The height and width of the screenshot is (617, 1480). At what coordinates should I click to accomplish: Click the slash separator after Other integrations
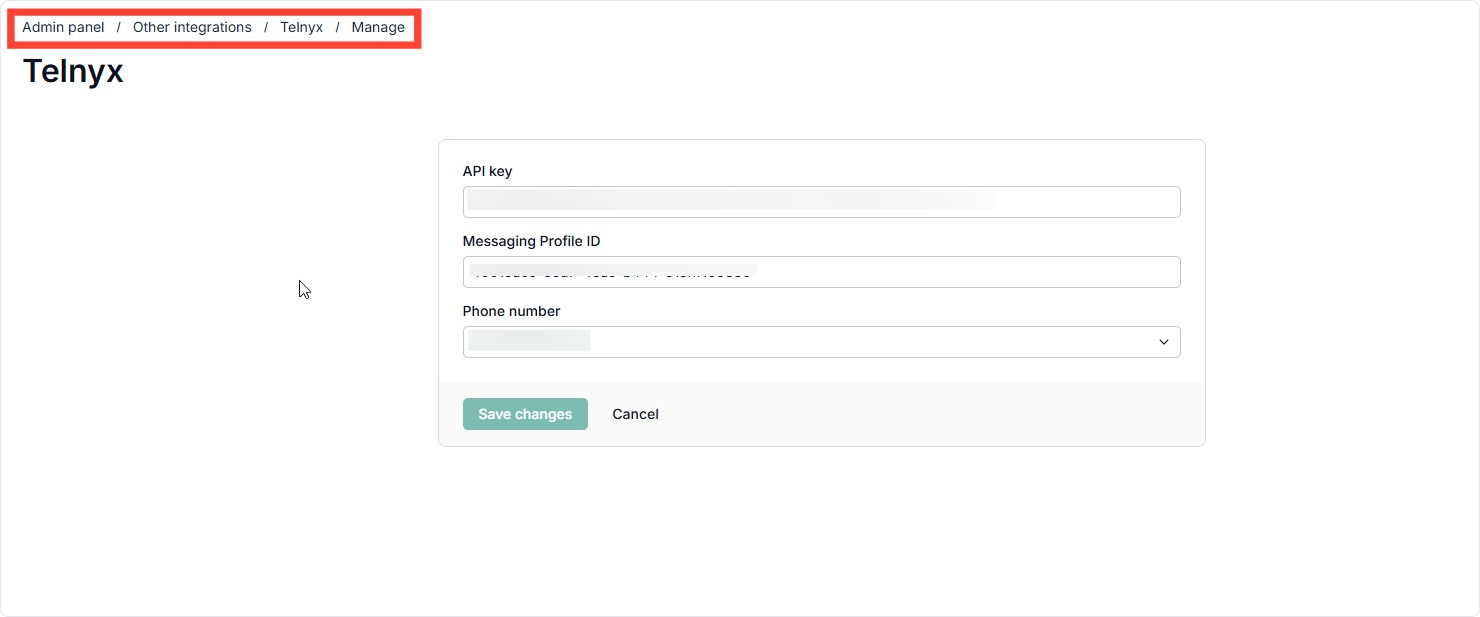pyautogui.click(x=266, y=27)
